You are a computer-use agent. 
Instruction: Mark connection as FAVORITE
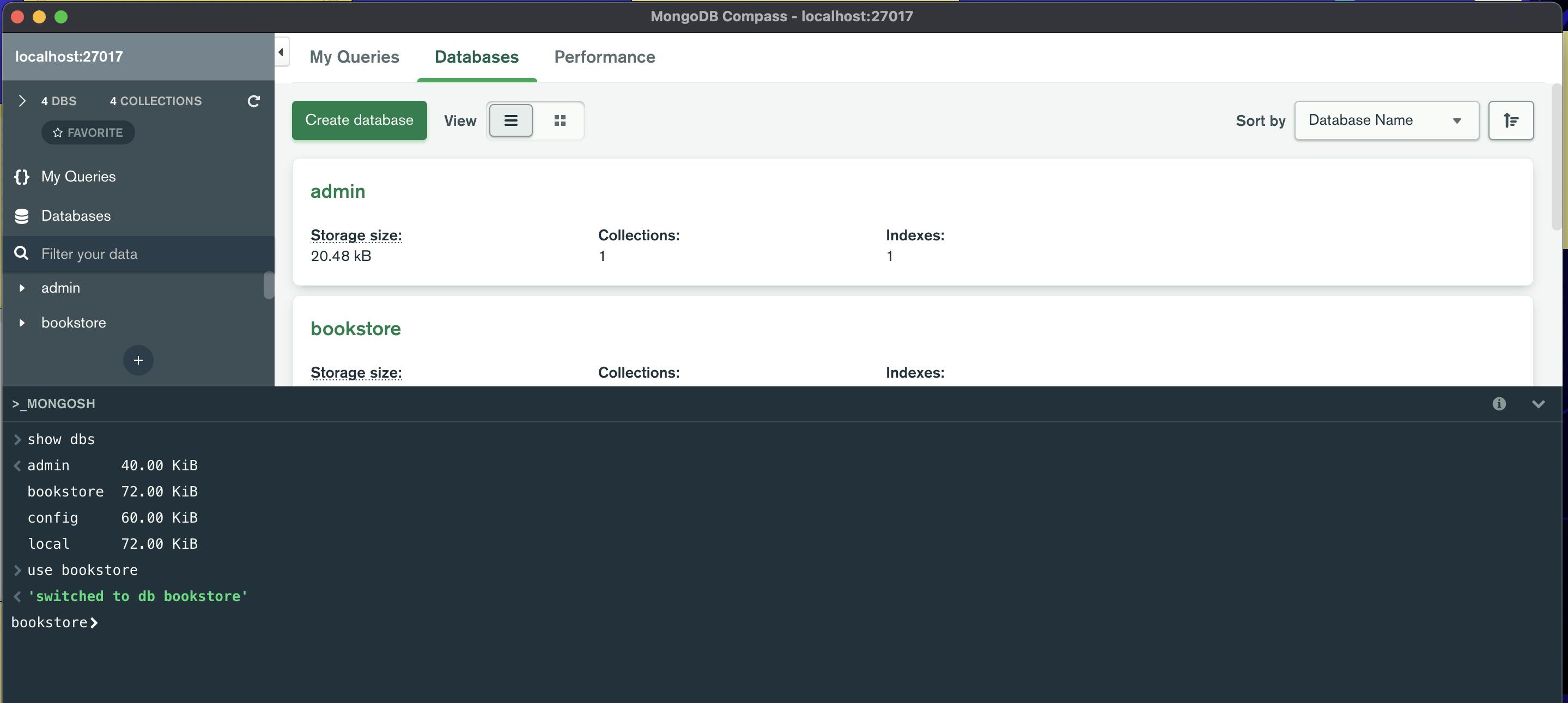88,132
